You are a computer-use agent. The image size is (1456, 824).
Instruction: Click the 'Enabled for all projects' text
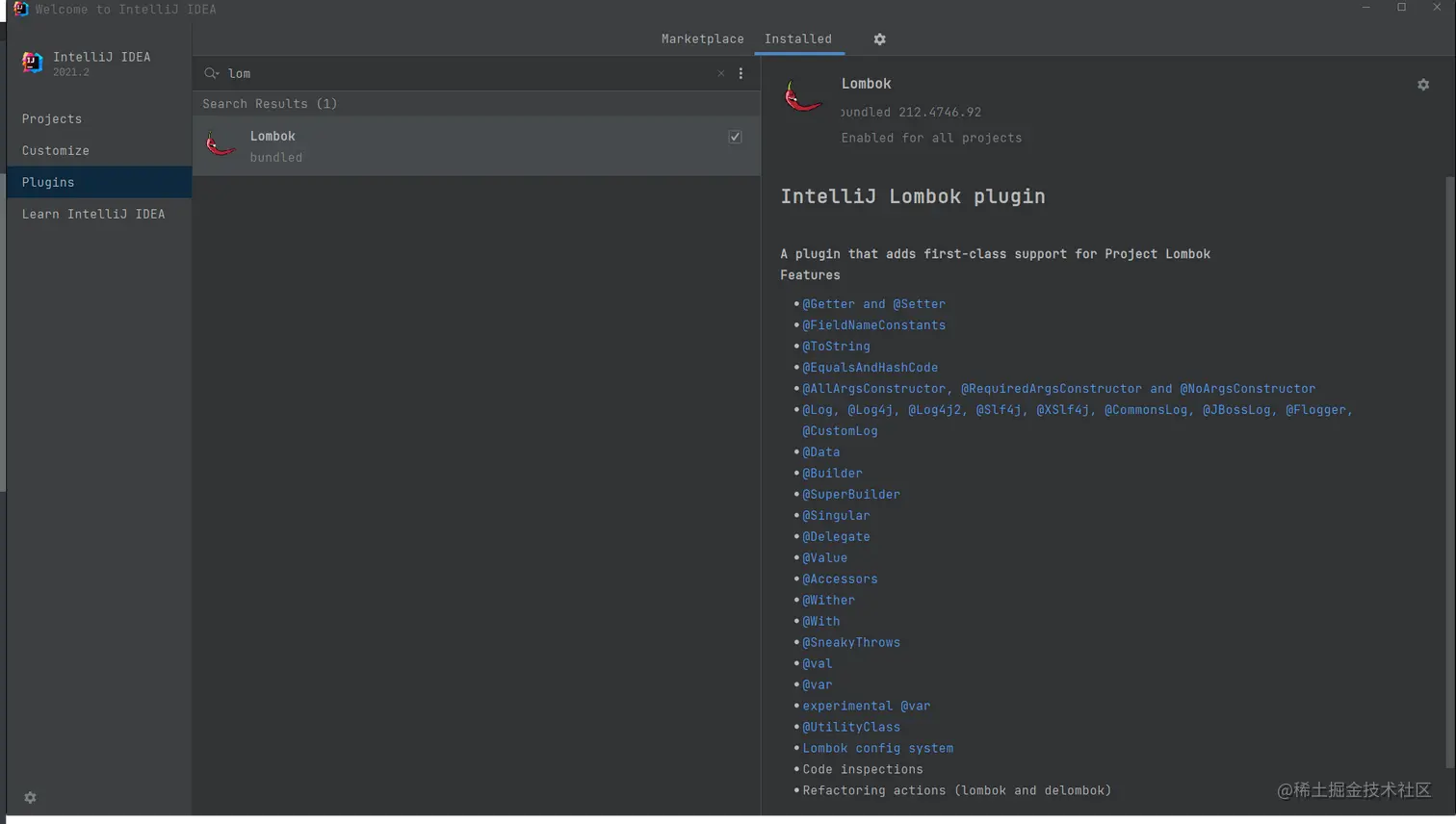pos(931,139)
